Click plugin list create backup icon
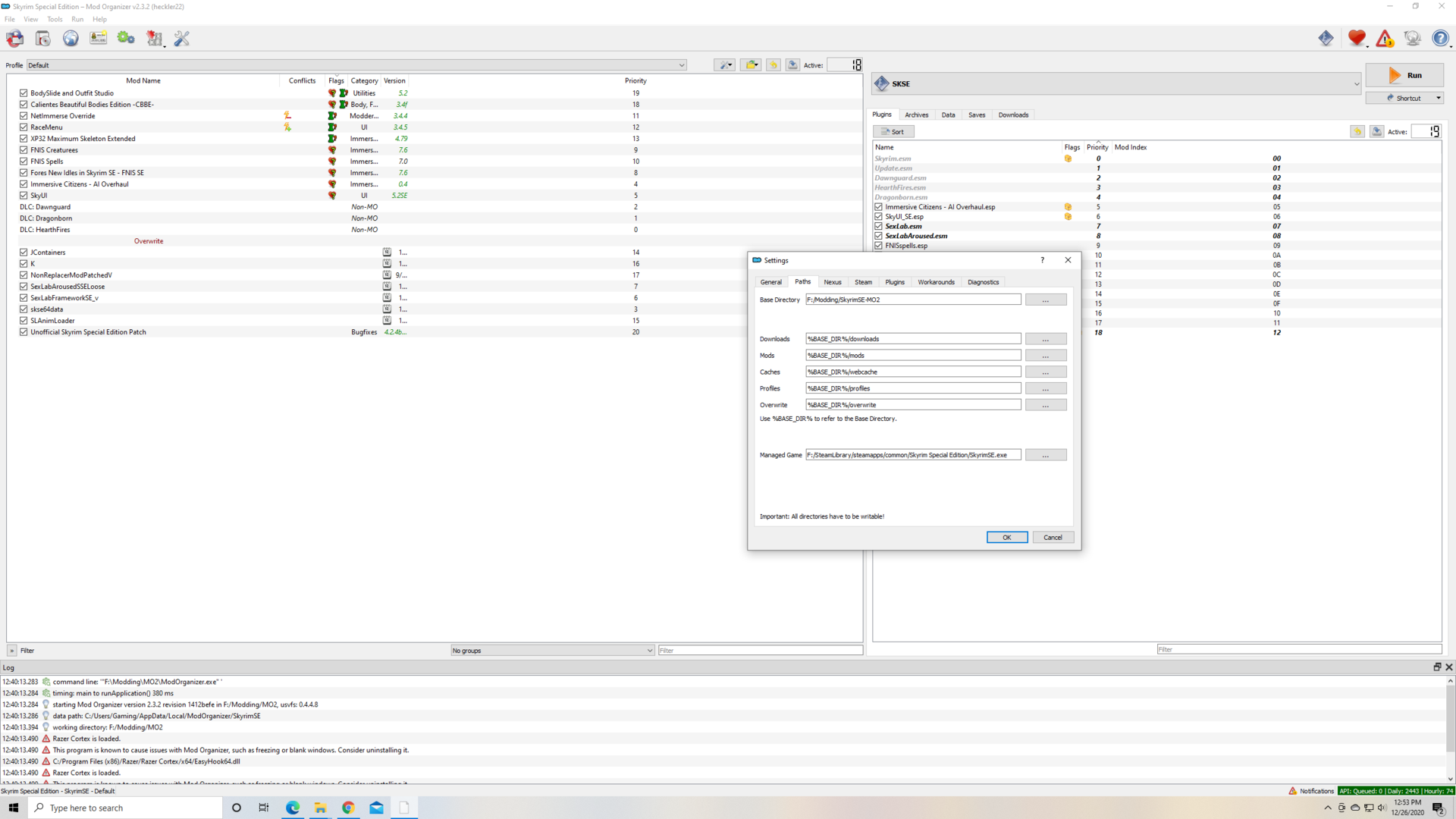This screenshot has width=1456, height=819. (x=1376, y=132)
